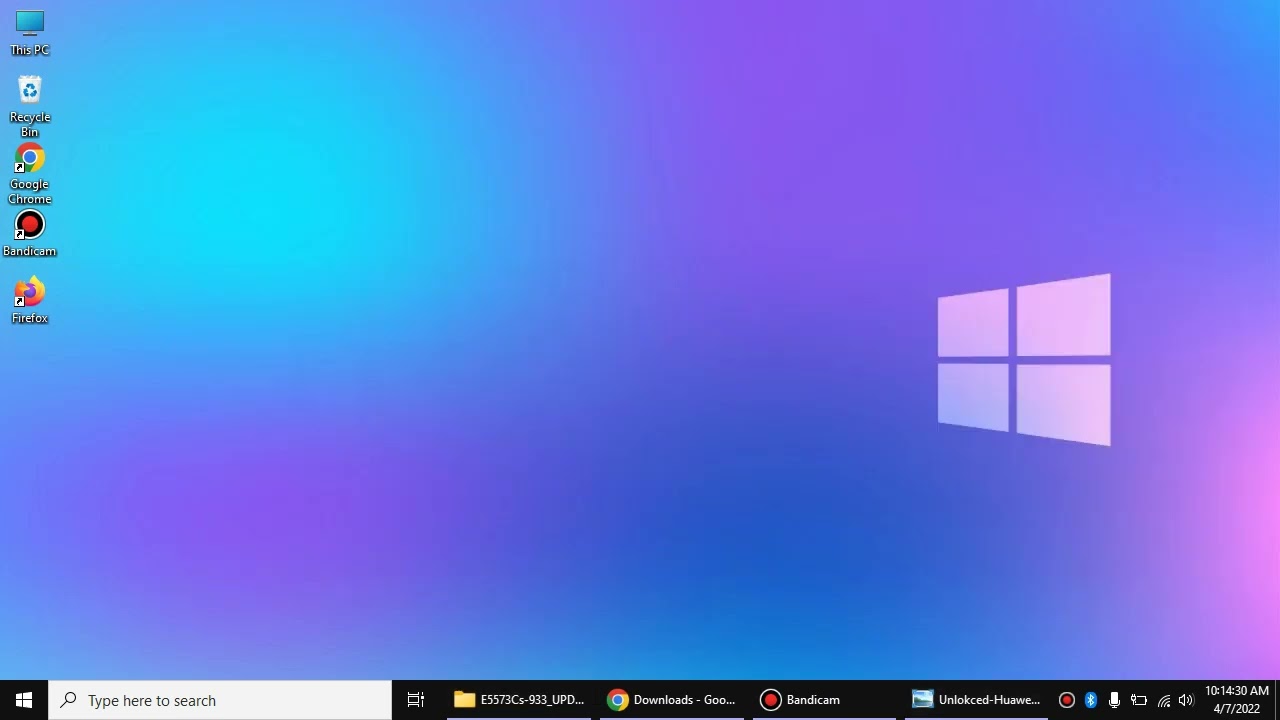Switch to Bandicam window in the taskbar
1280x720 pixels.
[x=825, y=700]
